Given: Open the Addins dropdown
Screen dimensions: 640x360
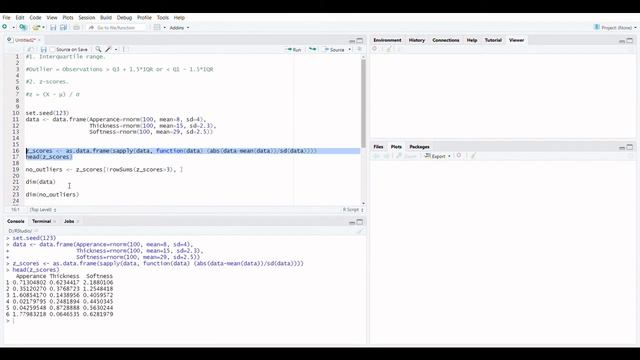Looking at the screenshot, I should point(179,28).
